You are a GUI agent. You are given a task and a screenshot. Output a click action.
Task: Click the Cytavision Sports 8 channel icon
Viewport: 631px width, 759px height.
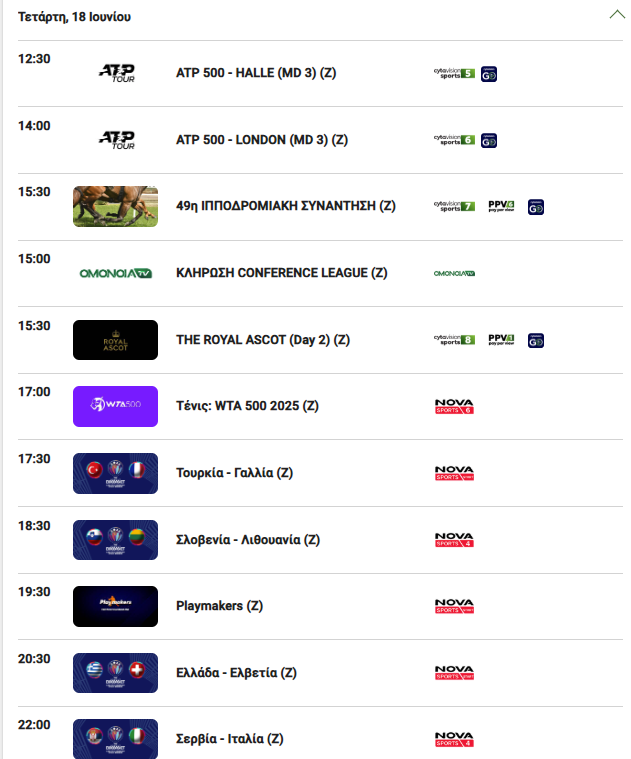454,340
